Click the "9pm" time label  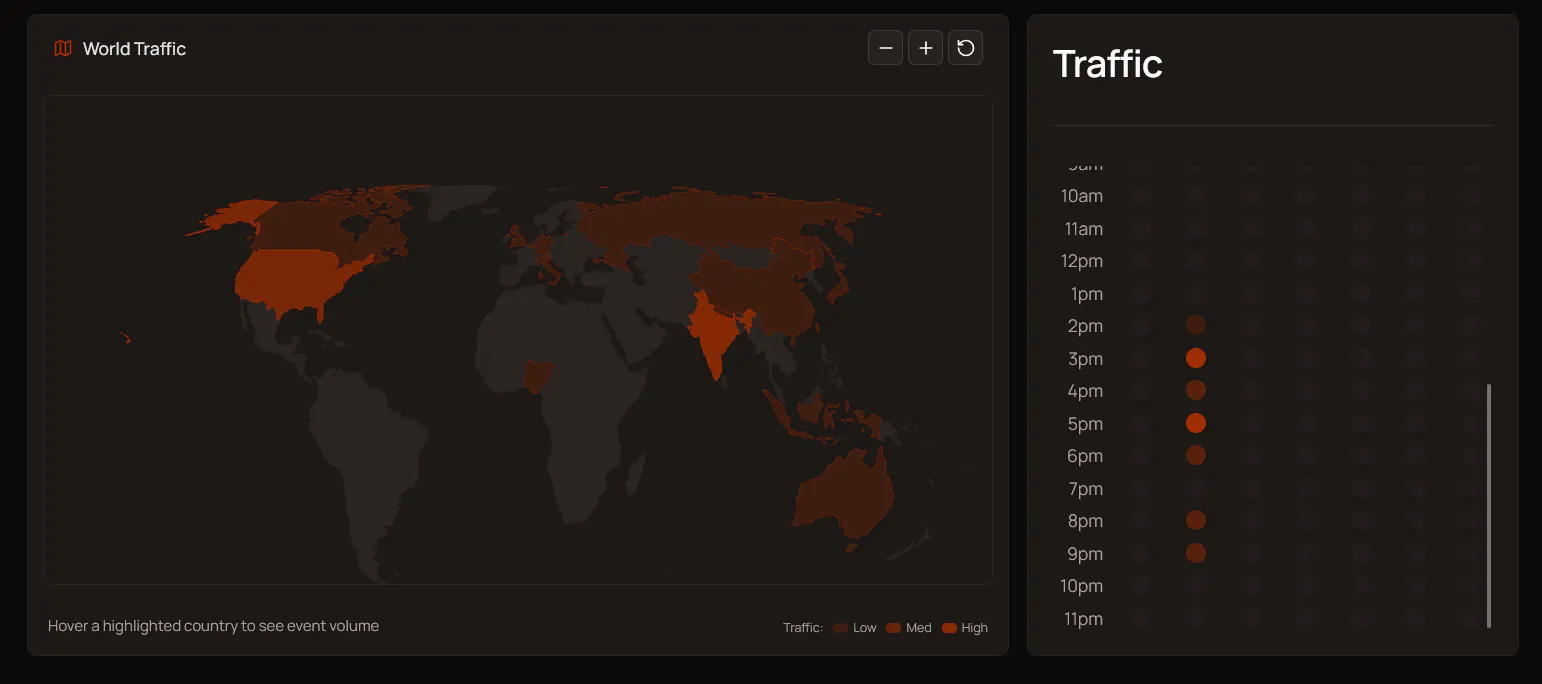pyautogui.click(x=1085, y=554)
